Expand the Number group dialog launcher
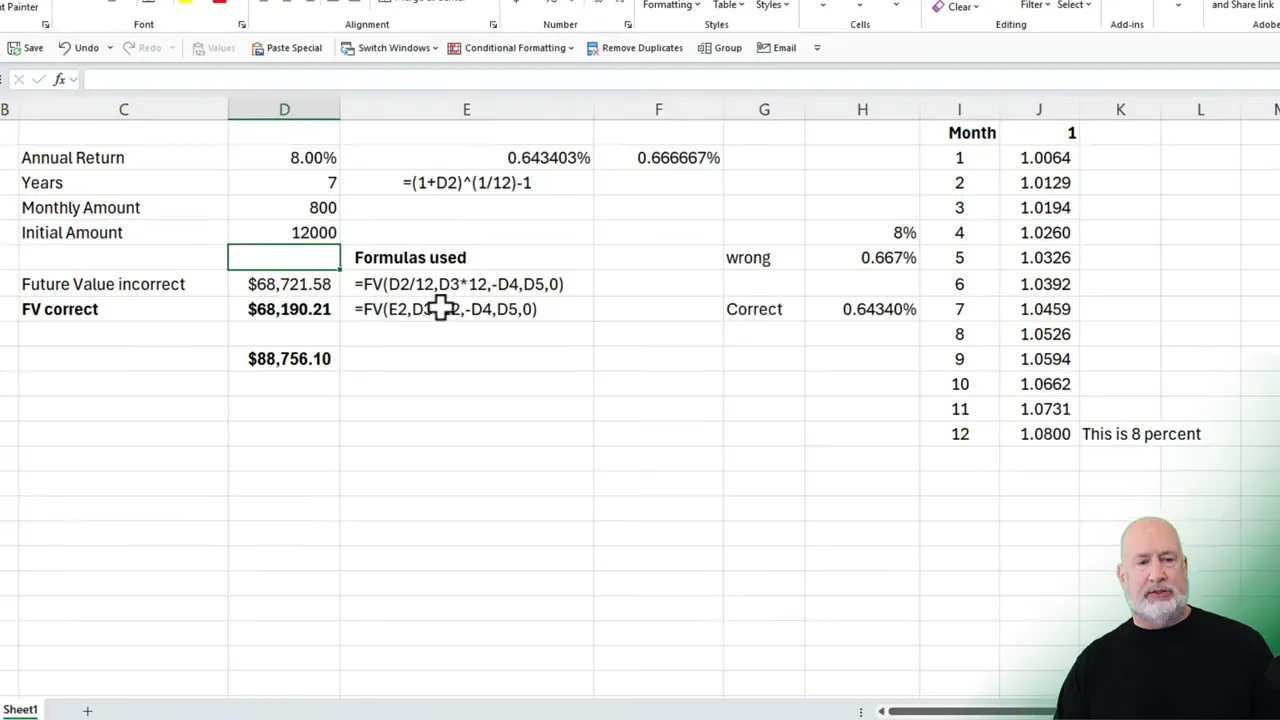Screen dimensions: 1280x720 [x=627, y=24]
